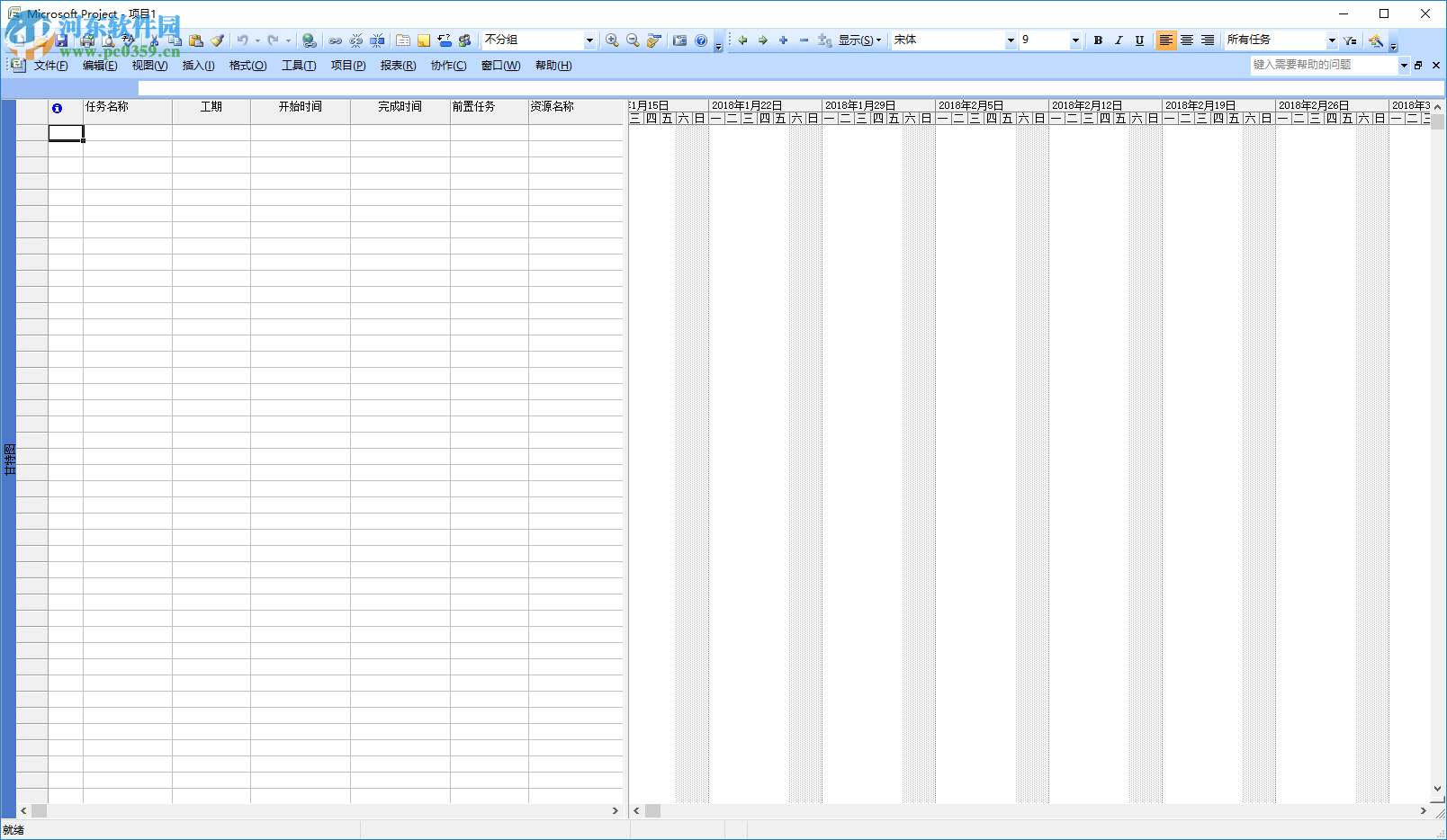Click the Undo button
Screen dimensions: 1447x840
(243, 40)
